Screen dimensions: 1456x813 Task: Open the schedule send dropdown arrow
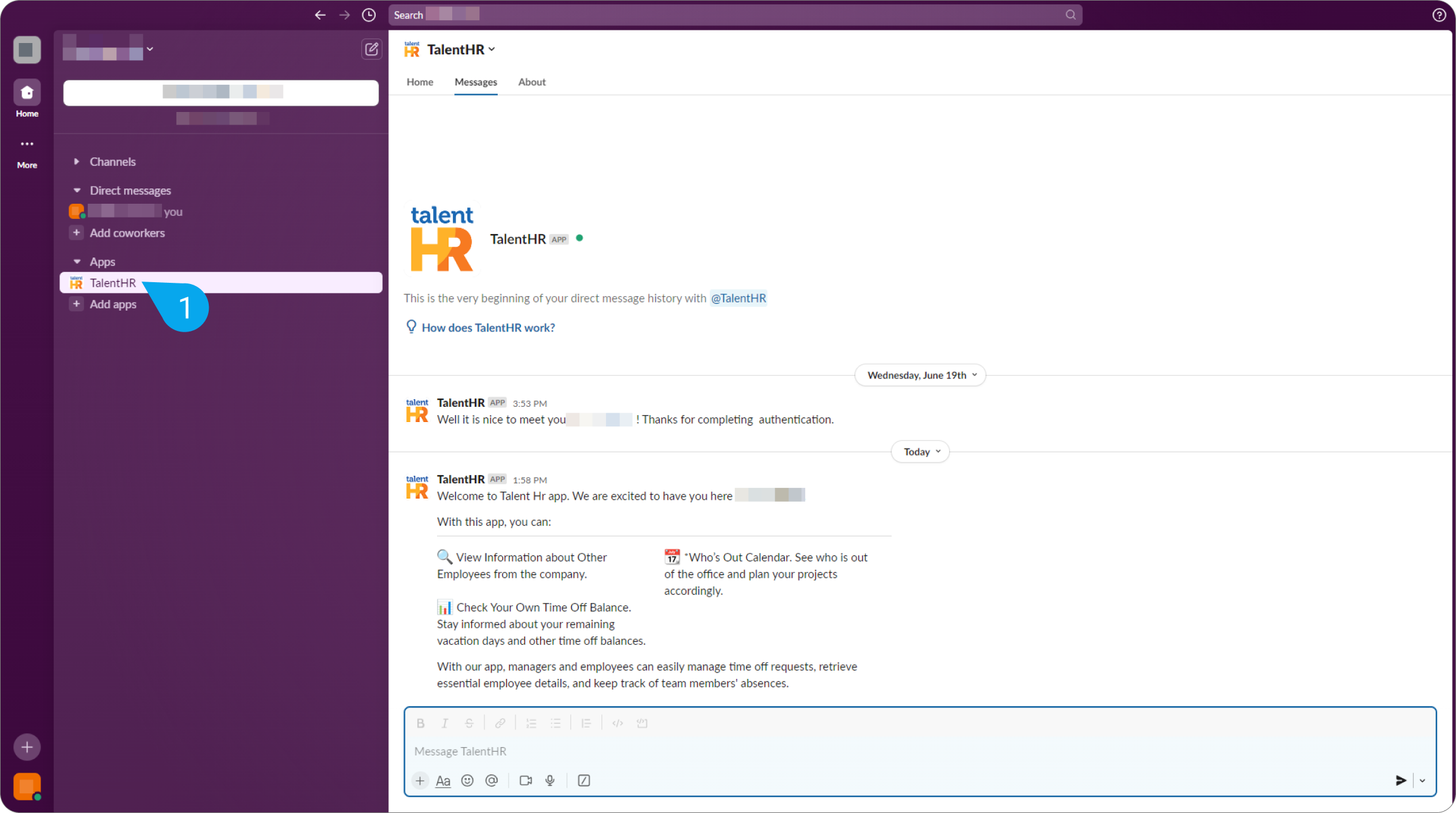(1422, 781)
